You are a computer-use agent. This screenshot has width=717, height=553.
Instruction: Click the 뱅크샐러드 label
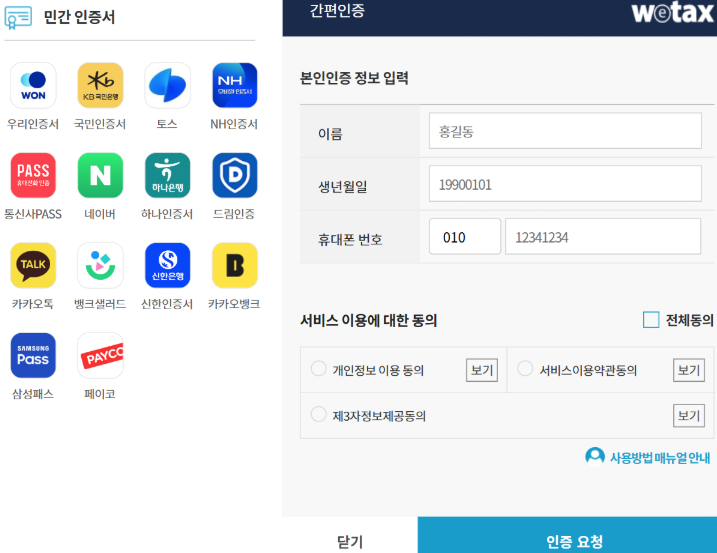tap(100, 304)
